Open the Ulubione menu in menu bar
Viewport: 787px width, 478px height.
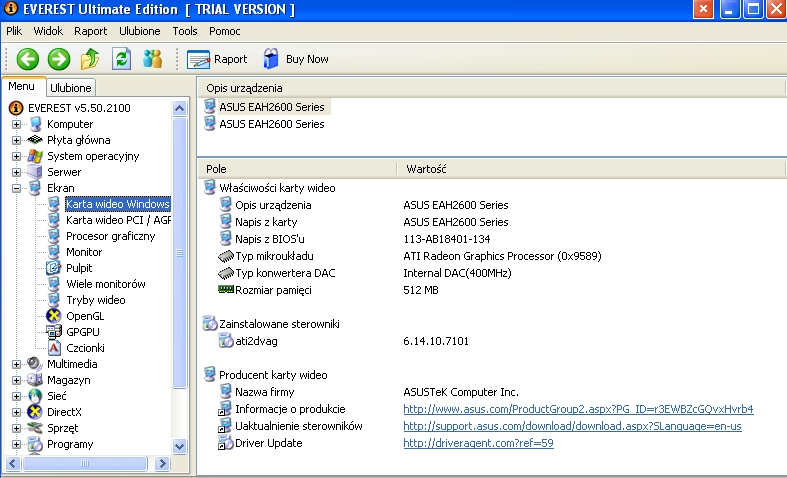click(140, 31)
